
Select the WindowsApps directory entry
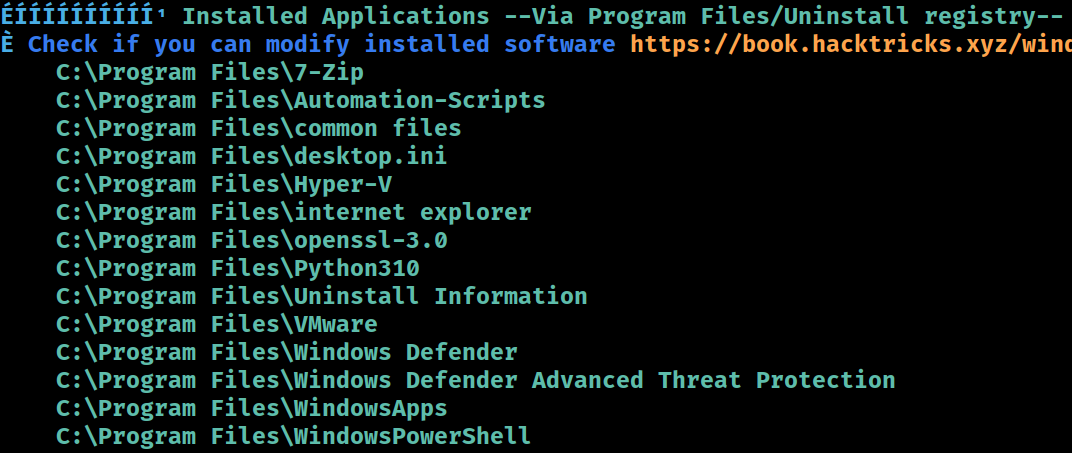(x=252, y=409)
